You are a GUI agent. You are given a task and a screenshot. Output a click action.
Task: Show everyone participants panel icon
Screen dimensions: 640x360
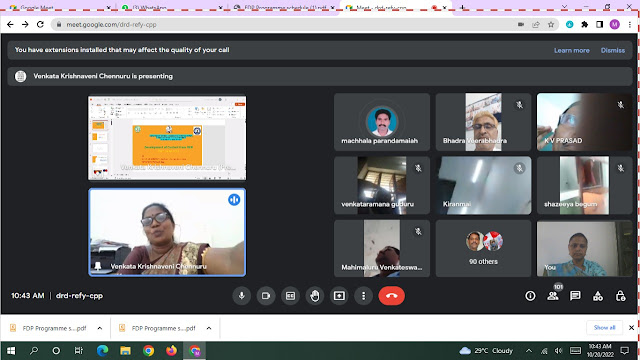coord(553,296)
